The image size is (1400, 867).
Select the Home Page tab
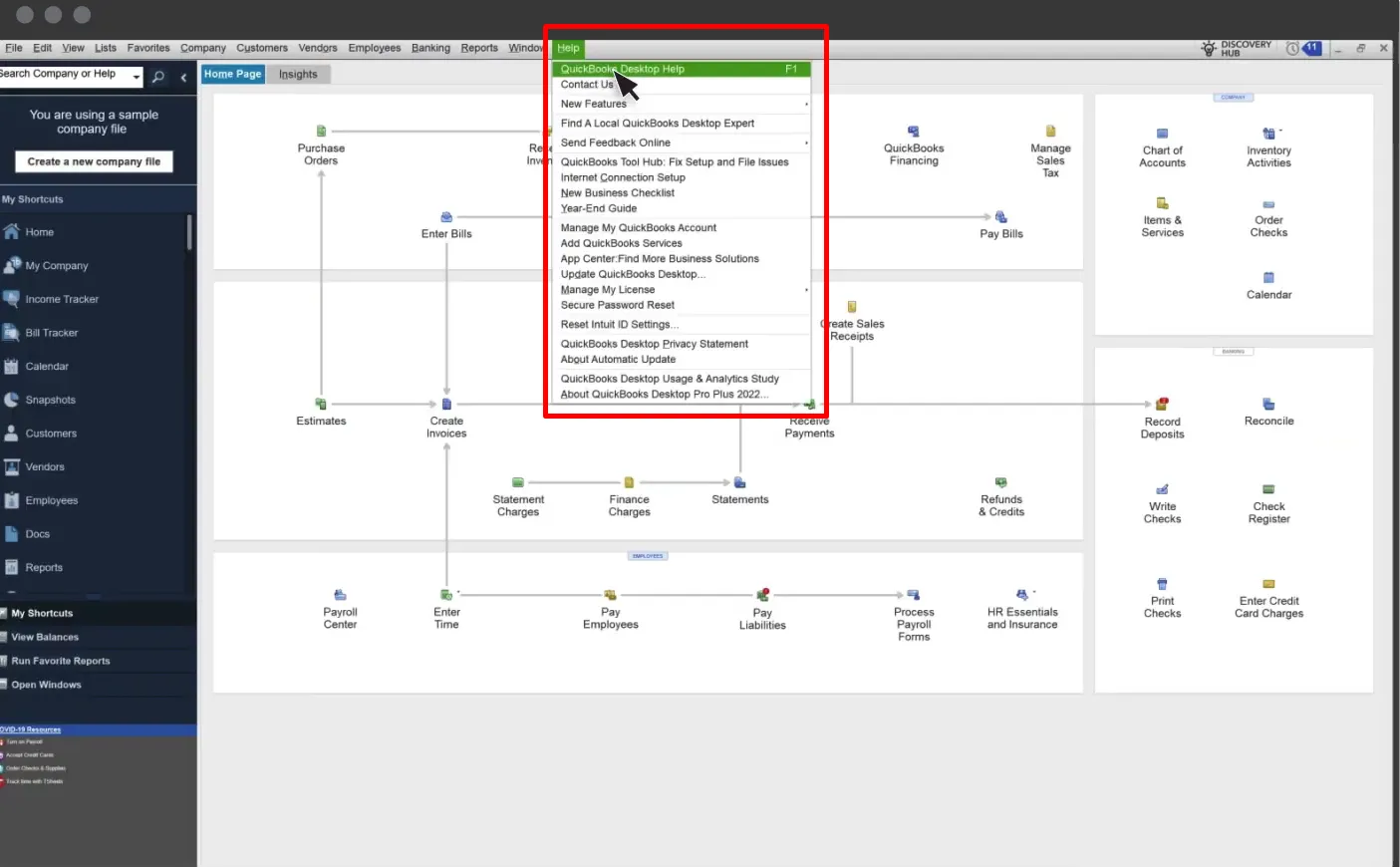coord(233,75)
